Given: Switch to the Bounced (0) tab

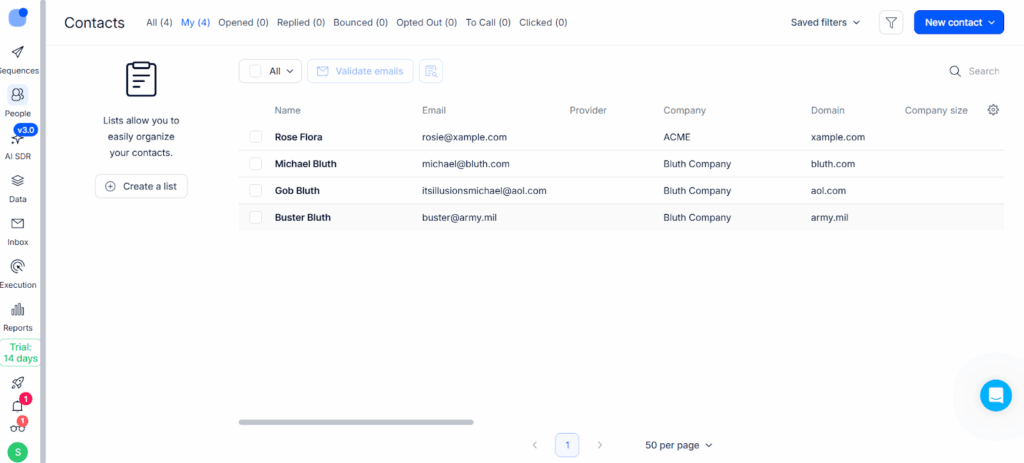Looking at the screenshot, I should [360, 22].
